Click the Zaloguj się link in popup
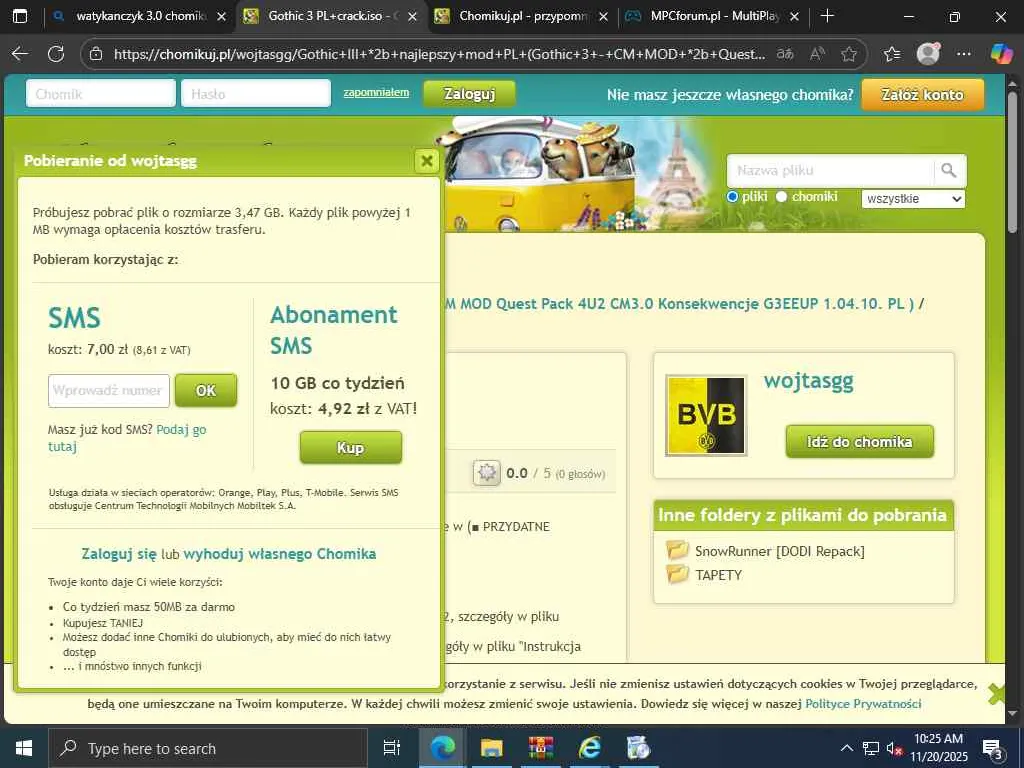The image size is (1024, 768). (119, 554)
